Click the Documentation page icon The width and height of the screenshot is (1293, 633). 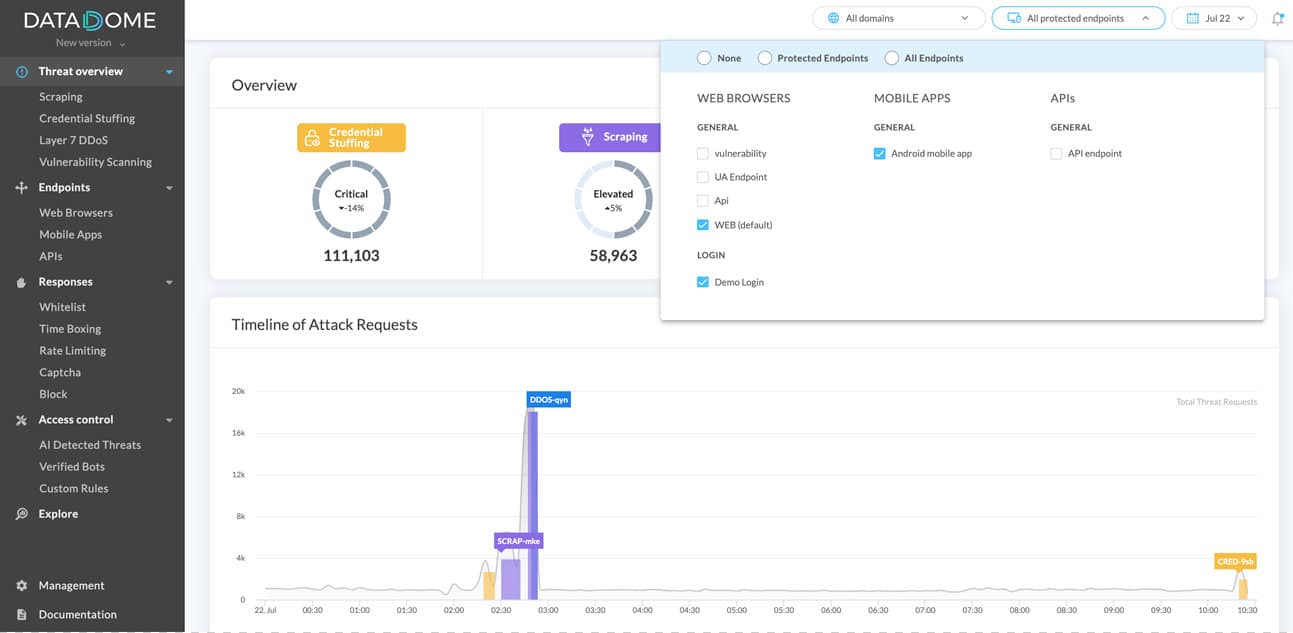21,615
